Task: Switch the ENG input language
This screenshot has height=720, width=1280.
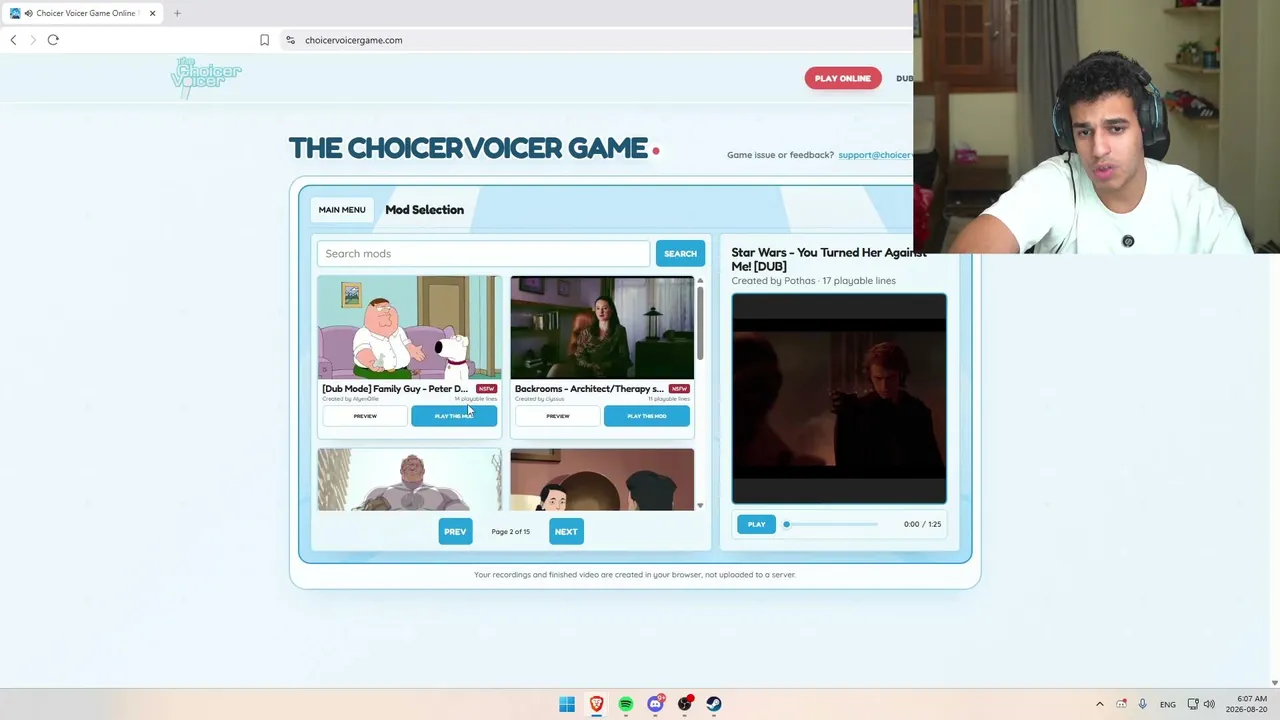Action: [1168, 704]
